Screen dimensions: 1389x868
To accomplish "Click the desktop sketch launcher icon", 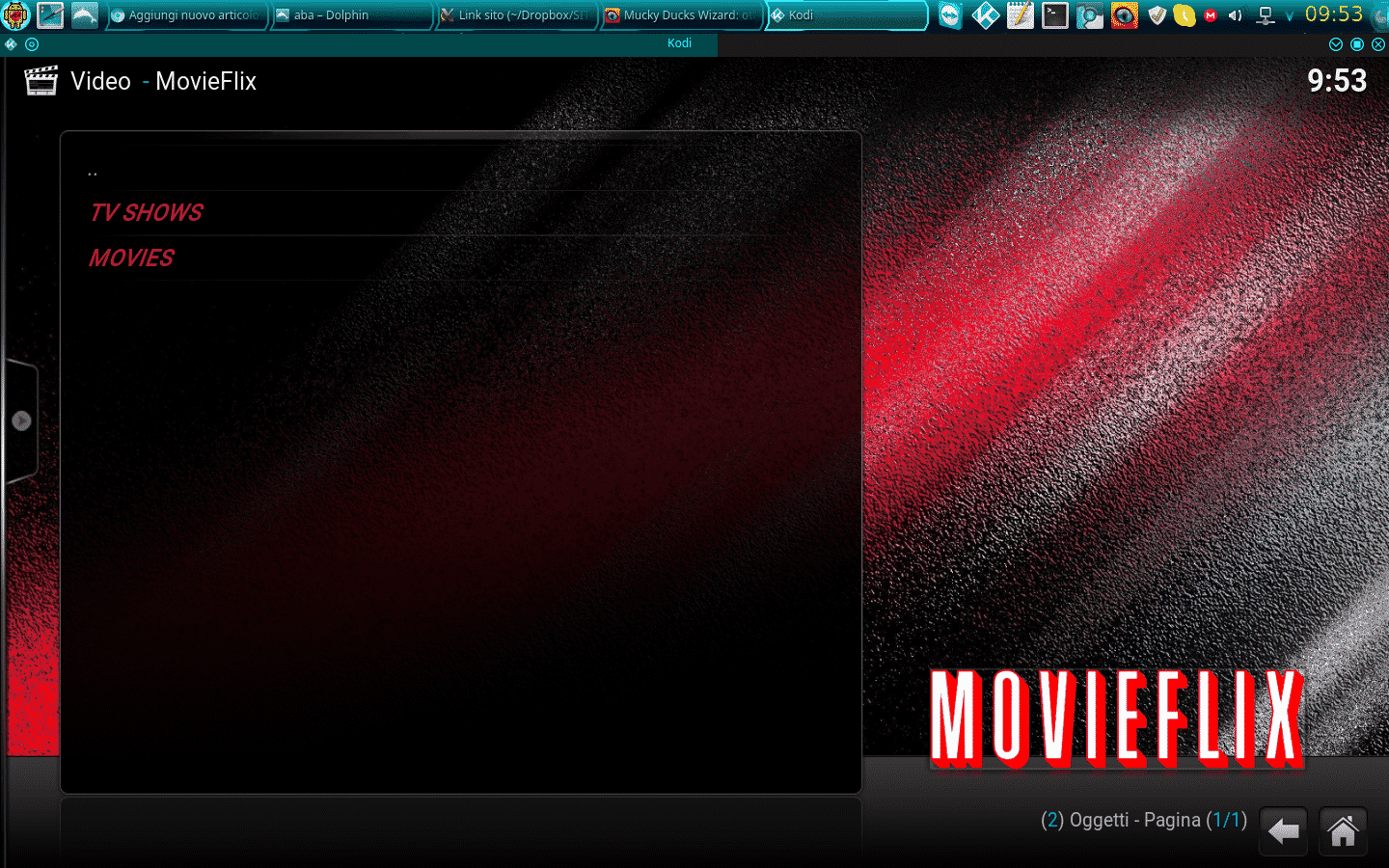I will (x=51, y=15).
